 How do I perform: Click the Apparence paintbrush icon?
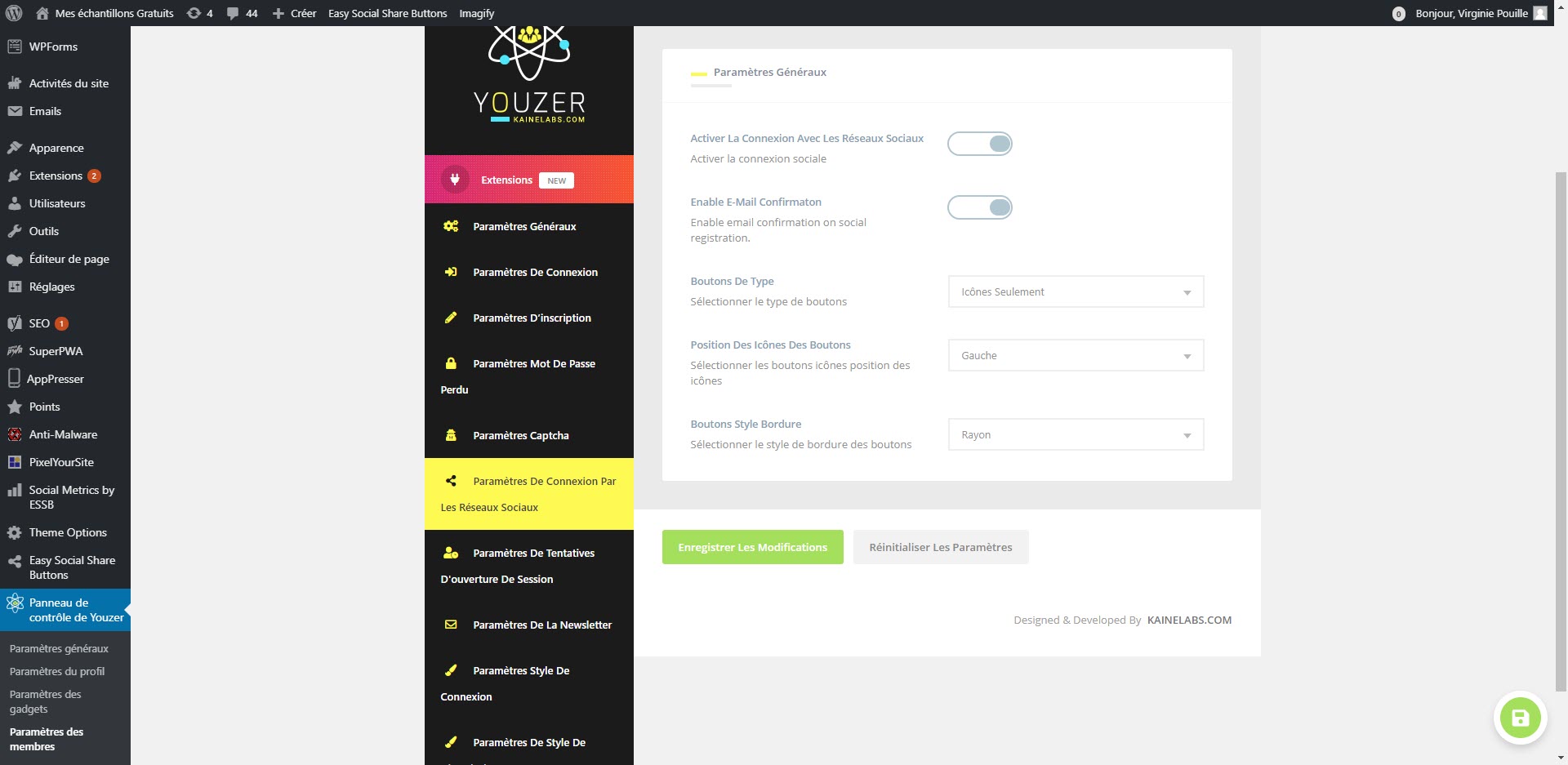15,148
